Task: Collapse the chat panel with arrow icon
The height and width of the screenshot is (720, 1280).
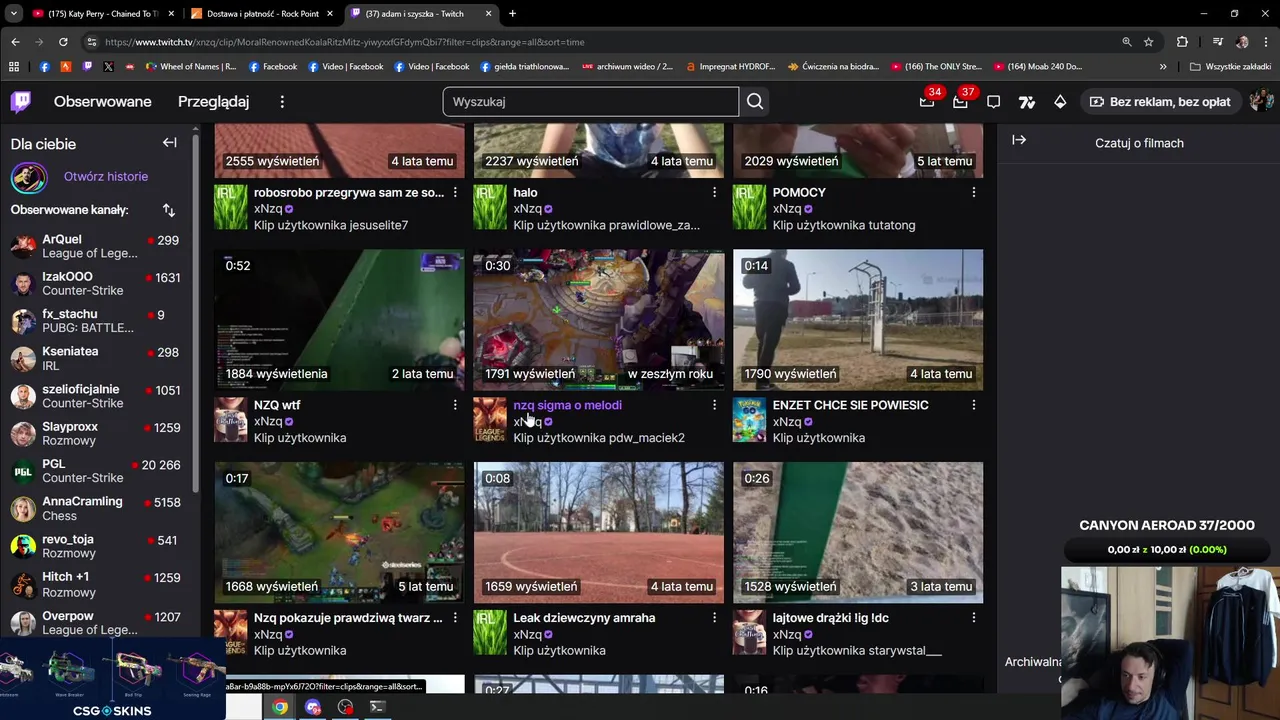Action: click(1019, 141)
